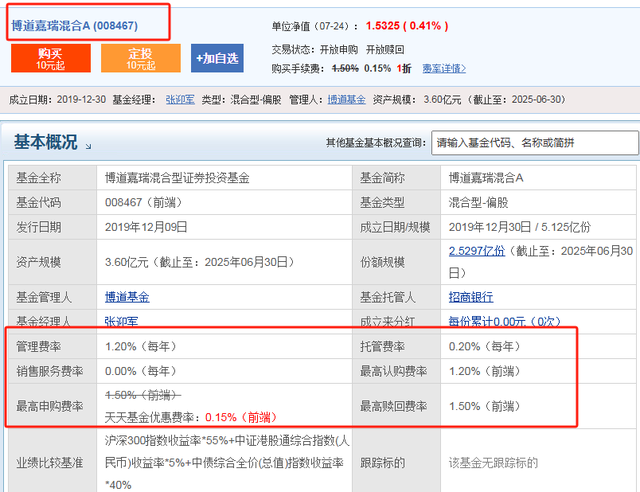Select the 1.50%（前端）redemption fee cell
Image resolution: width=640 pixels, height=492 pixels.
538,406
